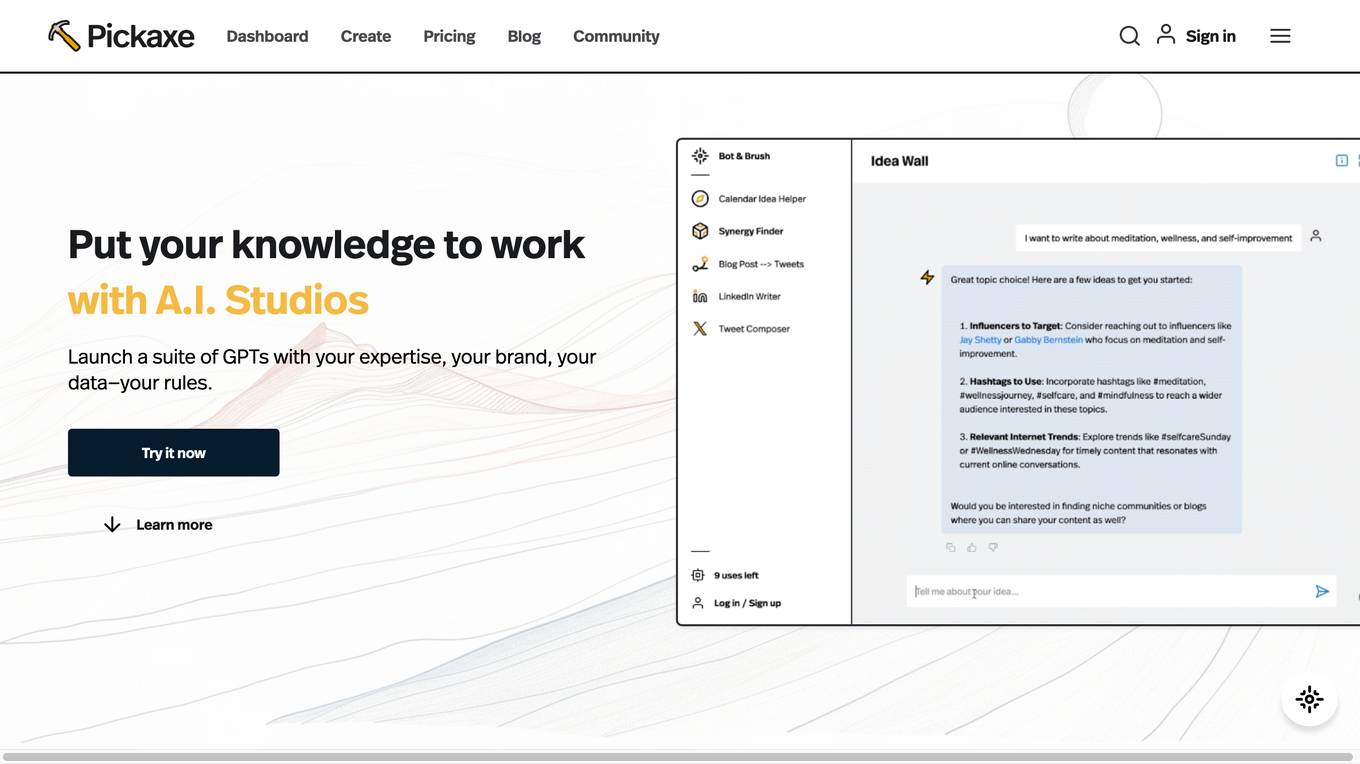
Task: Click the Gabby Bernstein link
Action: 1048,340
